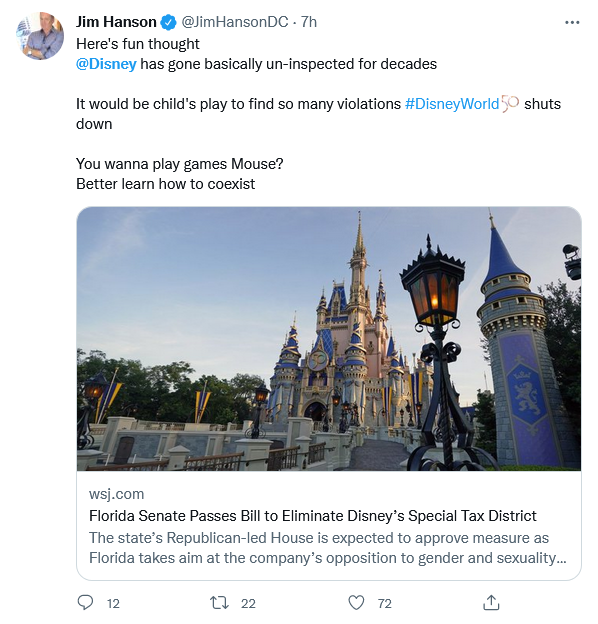Click the reply count 12
598x624 pixels.
[113, 603]
